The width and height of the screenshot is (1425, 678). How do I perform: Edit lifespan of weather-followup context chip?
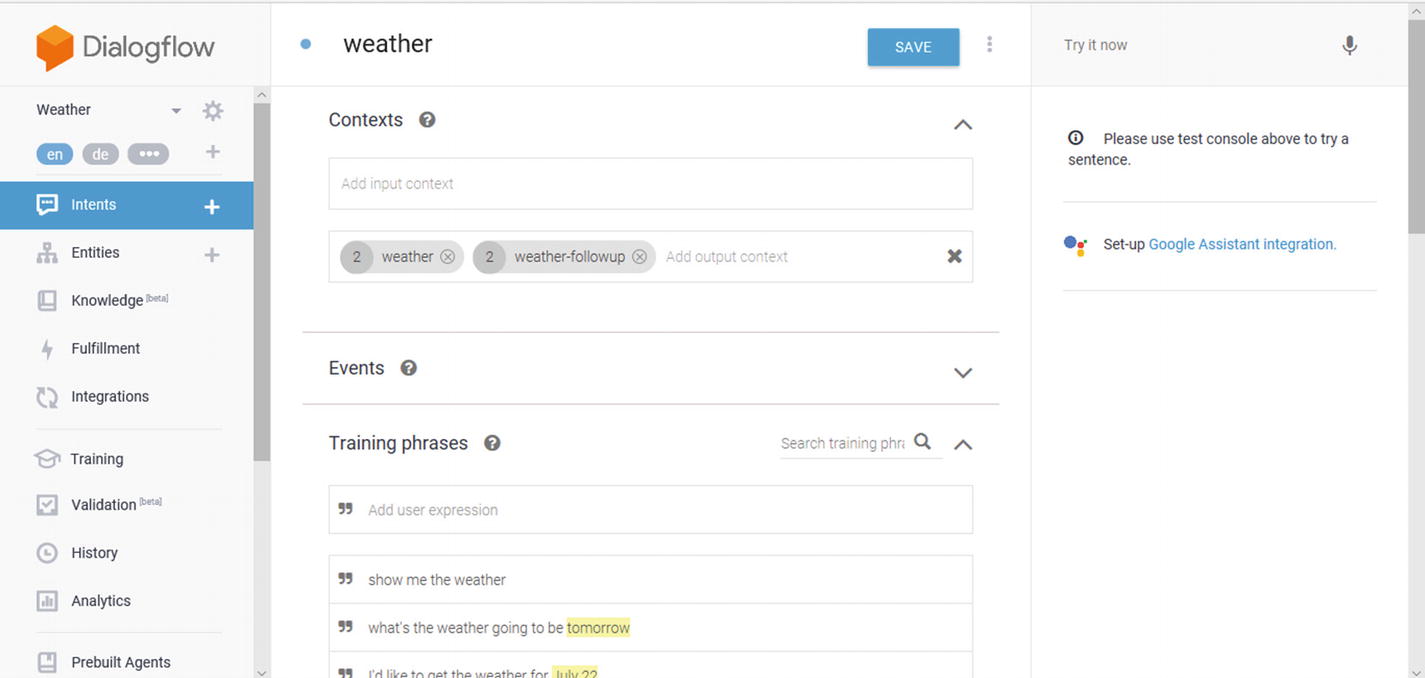489,257
